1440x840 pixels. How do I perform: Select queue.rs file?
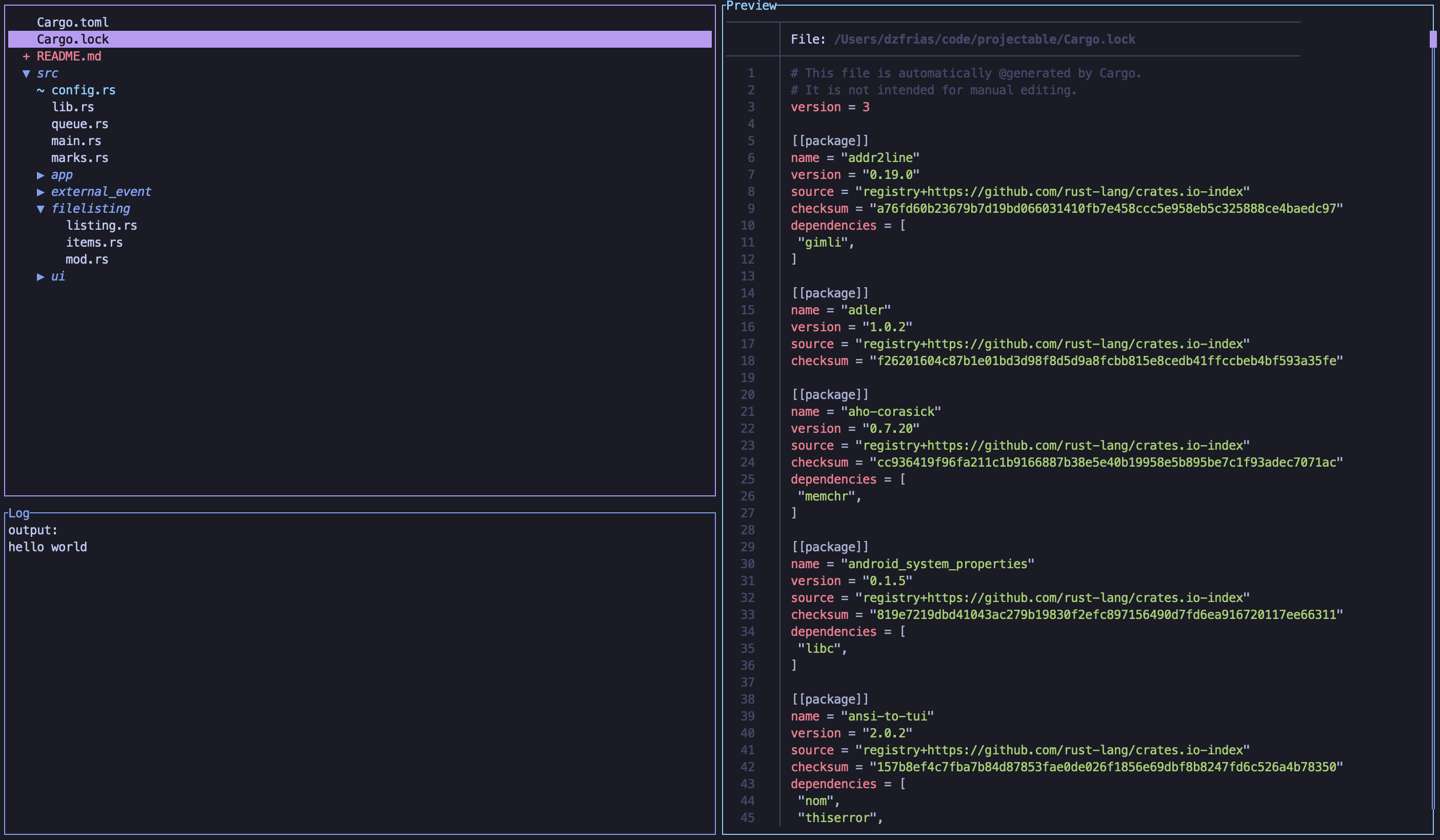(79, 124)
